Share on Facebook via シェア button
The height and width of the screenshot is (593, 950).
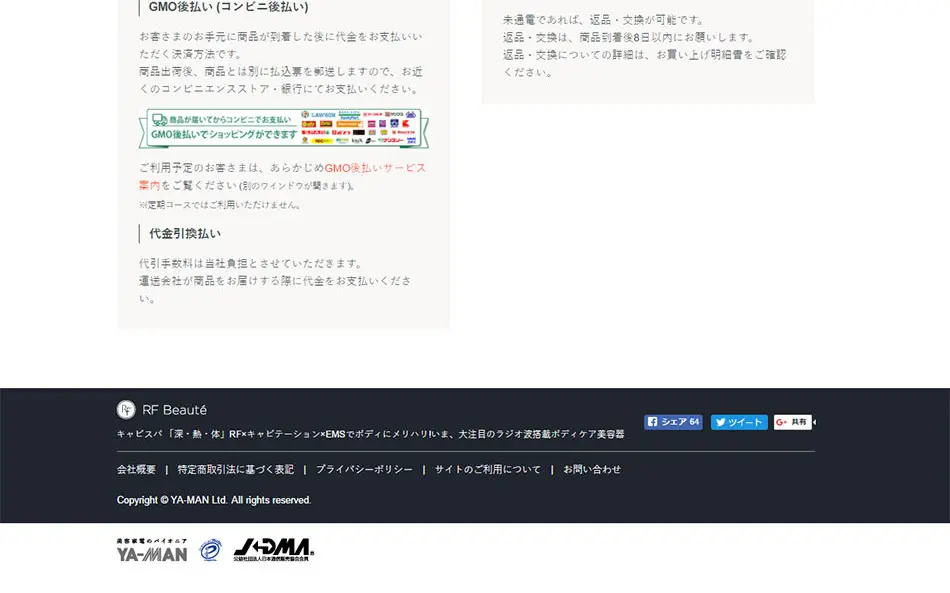pos(673,422)
